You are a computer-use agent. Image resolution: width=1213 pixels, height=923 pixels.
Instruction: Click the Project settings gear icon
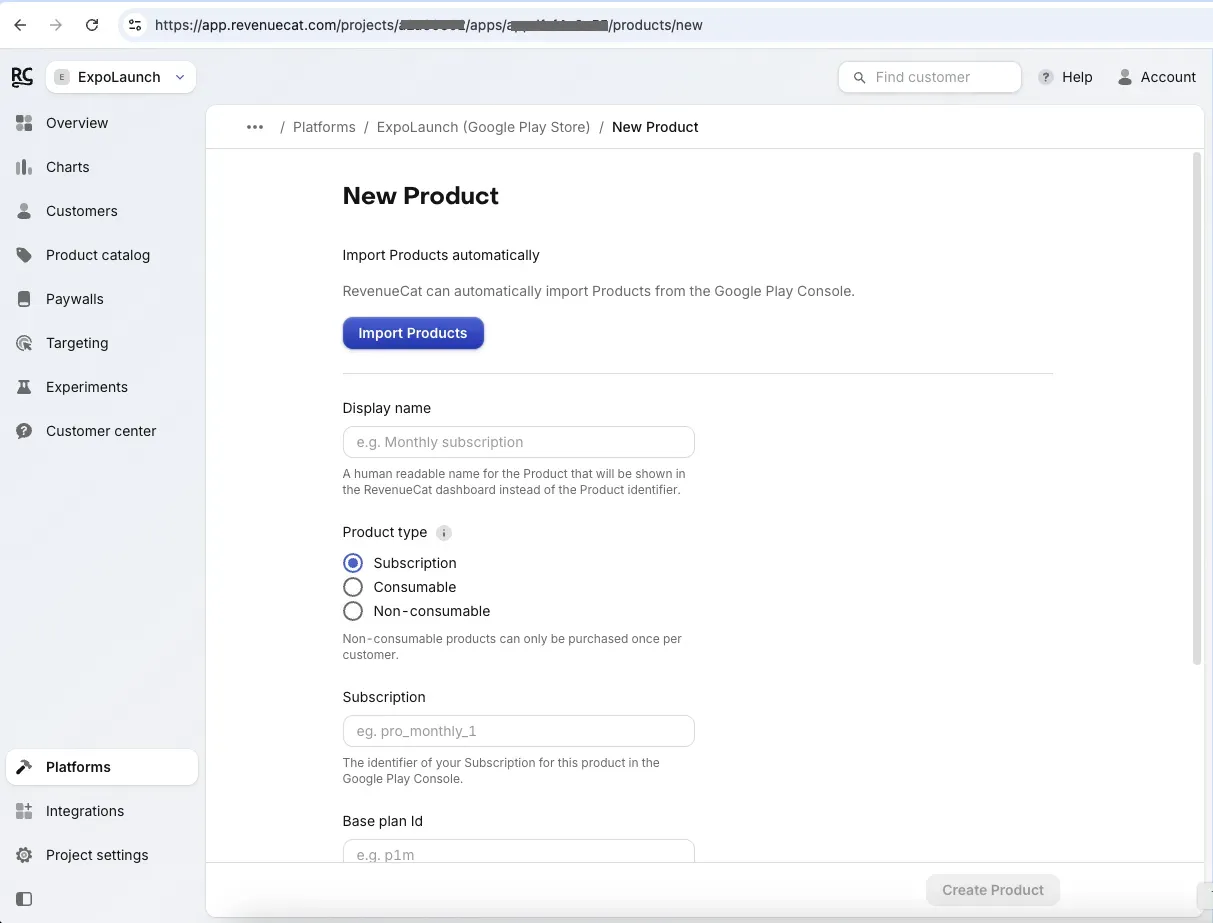[24, 855]
